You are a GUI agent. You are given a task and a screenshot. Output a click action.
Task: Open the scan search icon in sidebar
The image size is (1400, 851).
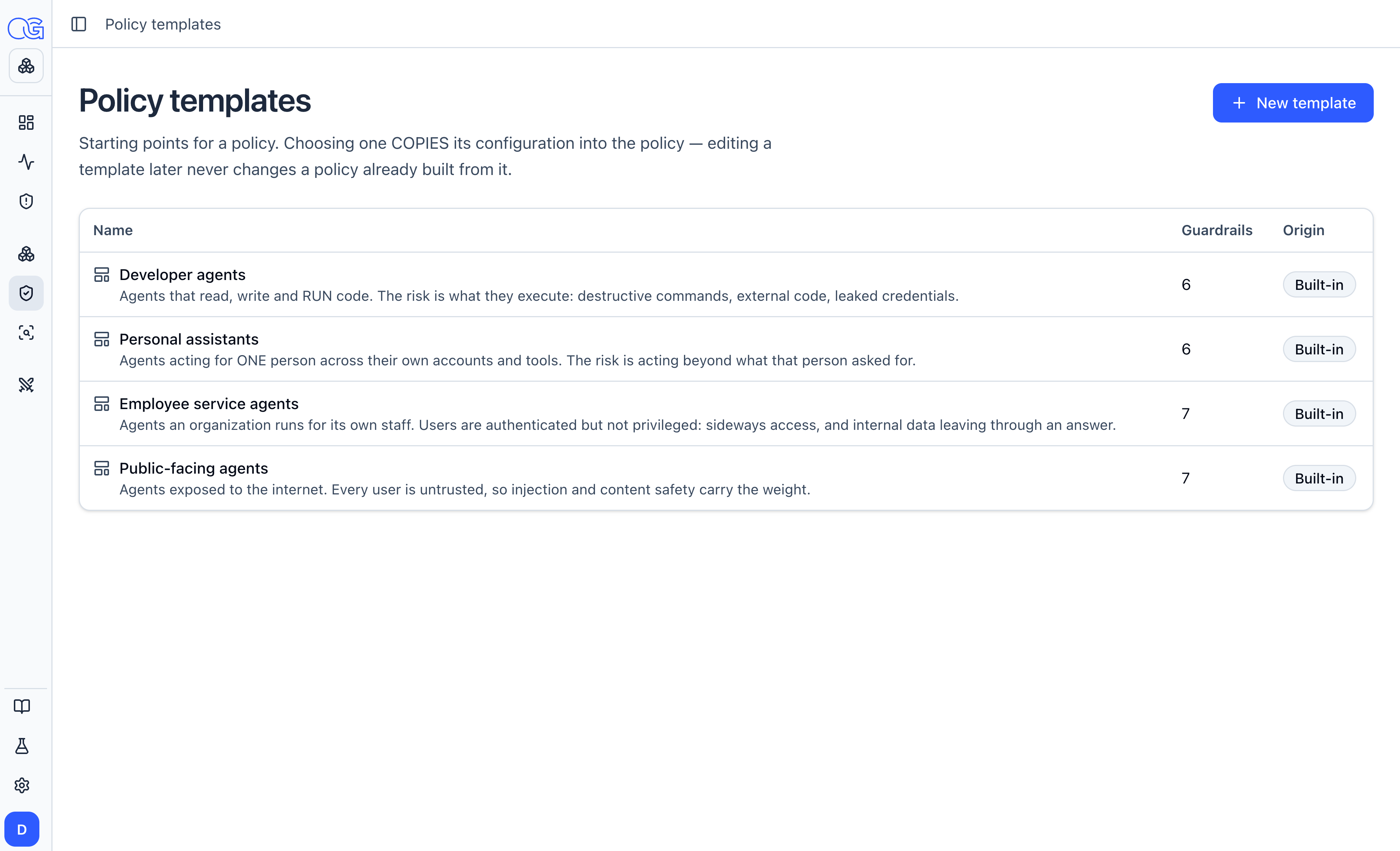point(26,332)
